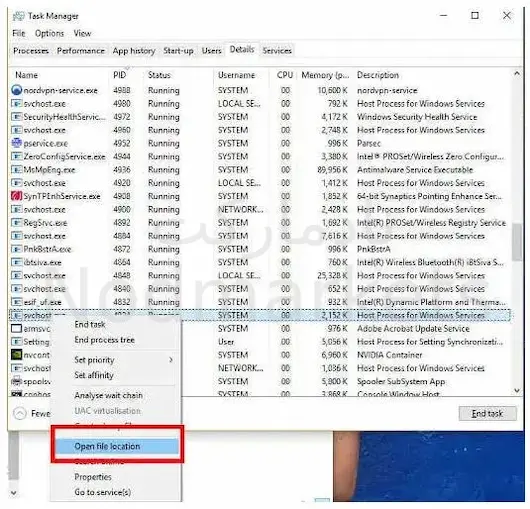Click 'Intel(R) PROSet/Wireless Registry Service' description
The height and width of the screenshot is (509, 530).
tap(431, 222)
